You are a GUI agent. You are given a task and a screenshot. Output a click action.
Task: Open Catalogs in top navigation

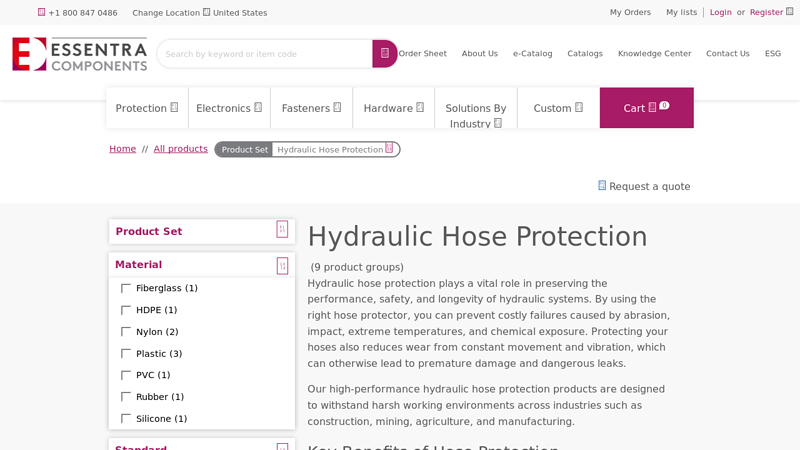(x=585, y=53)
